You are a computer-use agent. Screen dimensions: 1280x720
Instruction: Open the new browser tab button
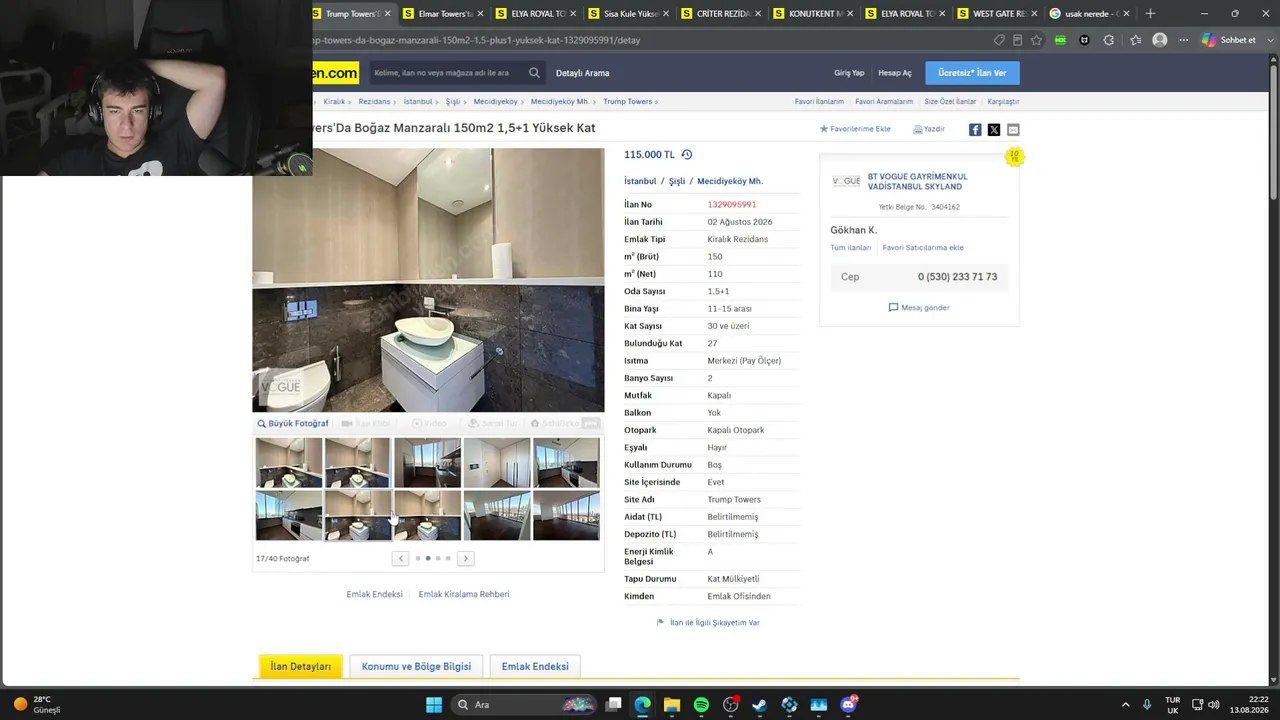(x=1150, y=13)
